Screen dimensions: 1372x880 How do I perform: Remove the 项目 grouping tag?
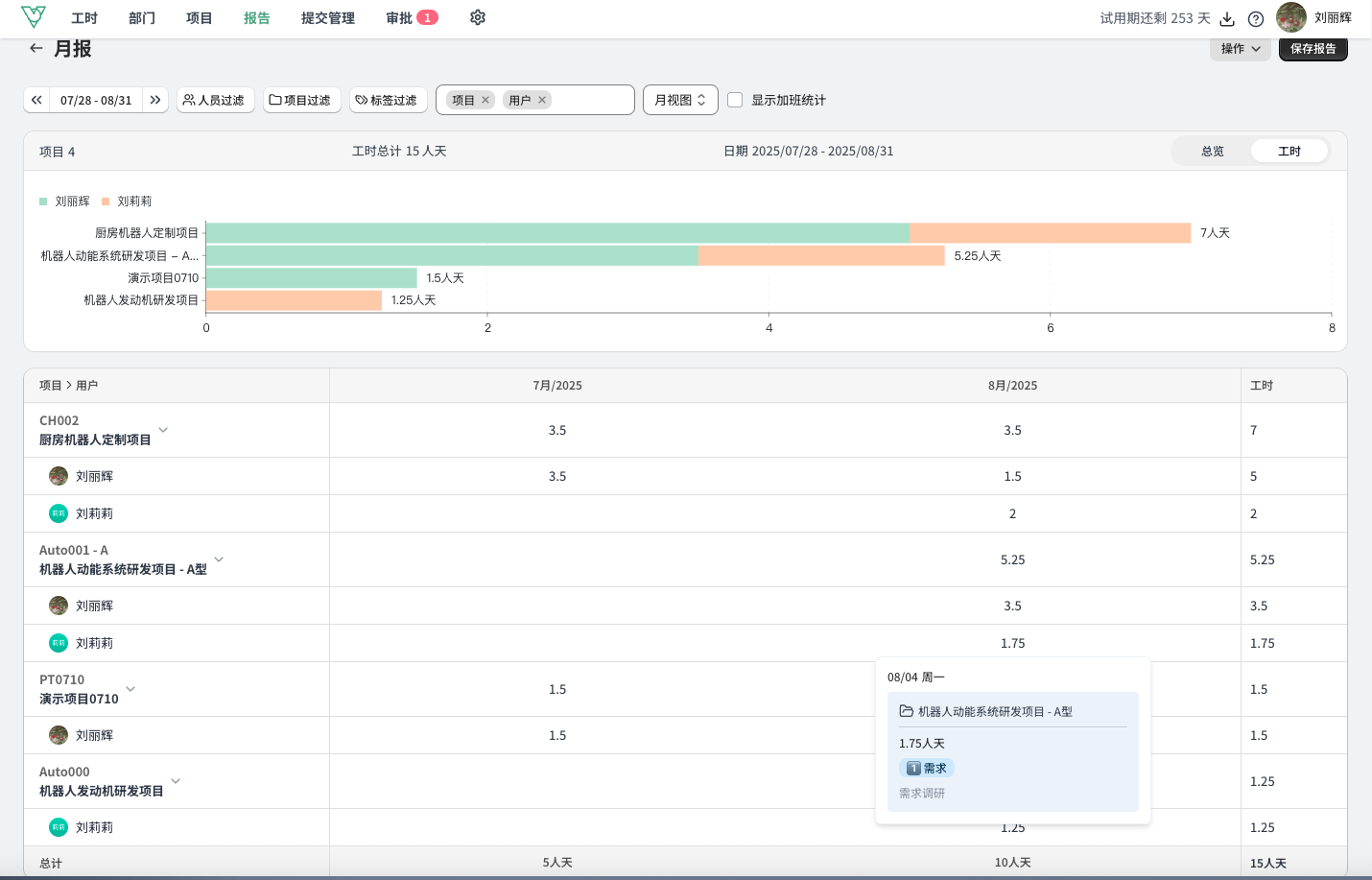[485, 100]
